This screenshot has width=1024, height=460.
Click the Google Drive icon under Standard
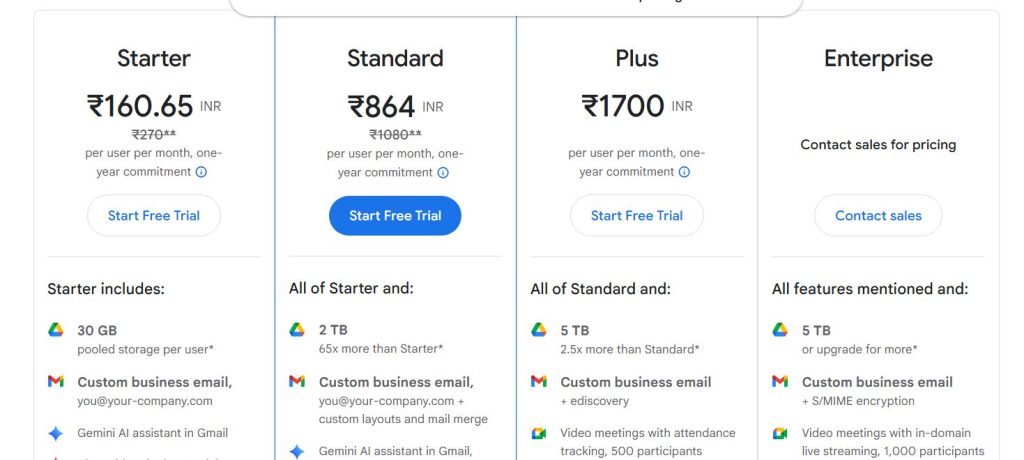point(297,330)
